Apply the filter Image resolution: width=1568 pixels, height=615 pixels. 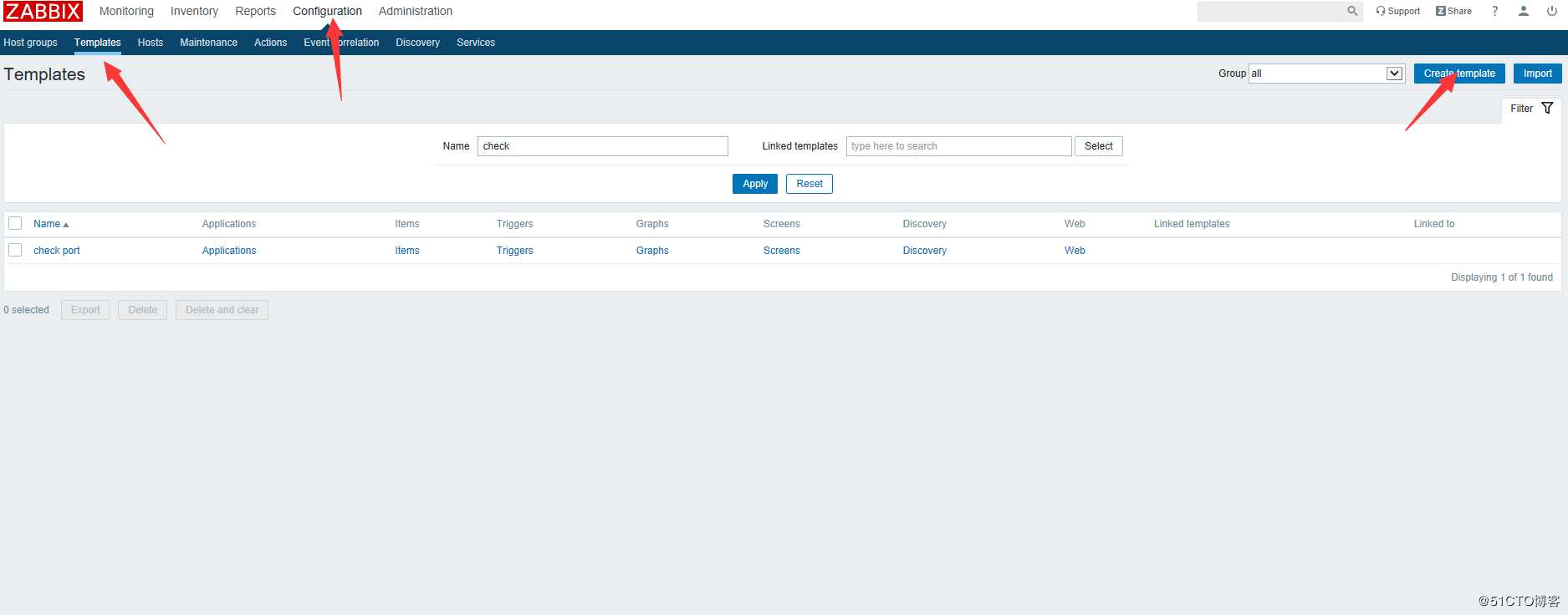(x=755, y=184)
